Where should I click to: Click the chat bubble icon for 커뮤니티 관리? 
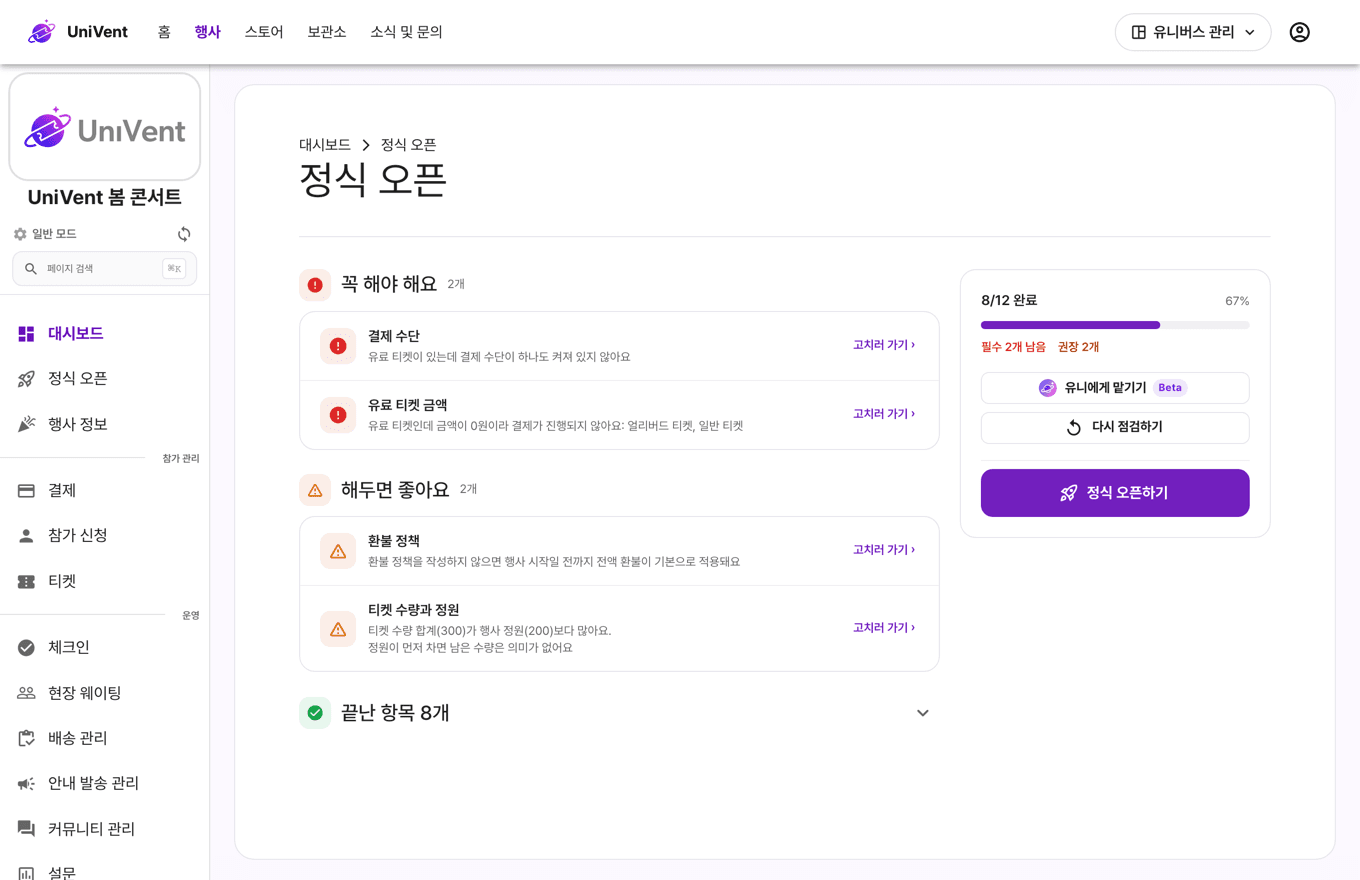[26, 829]
